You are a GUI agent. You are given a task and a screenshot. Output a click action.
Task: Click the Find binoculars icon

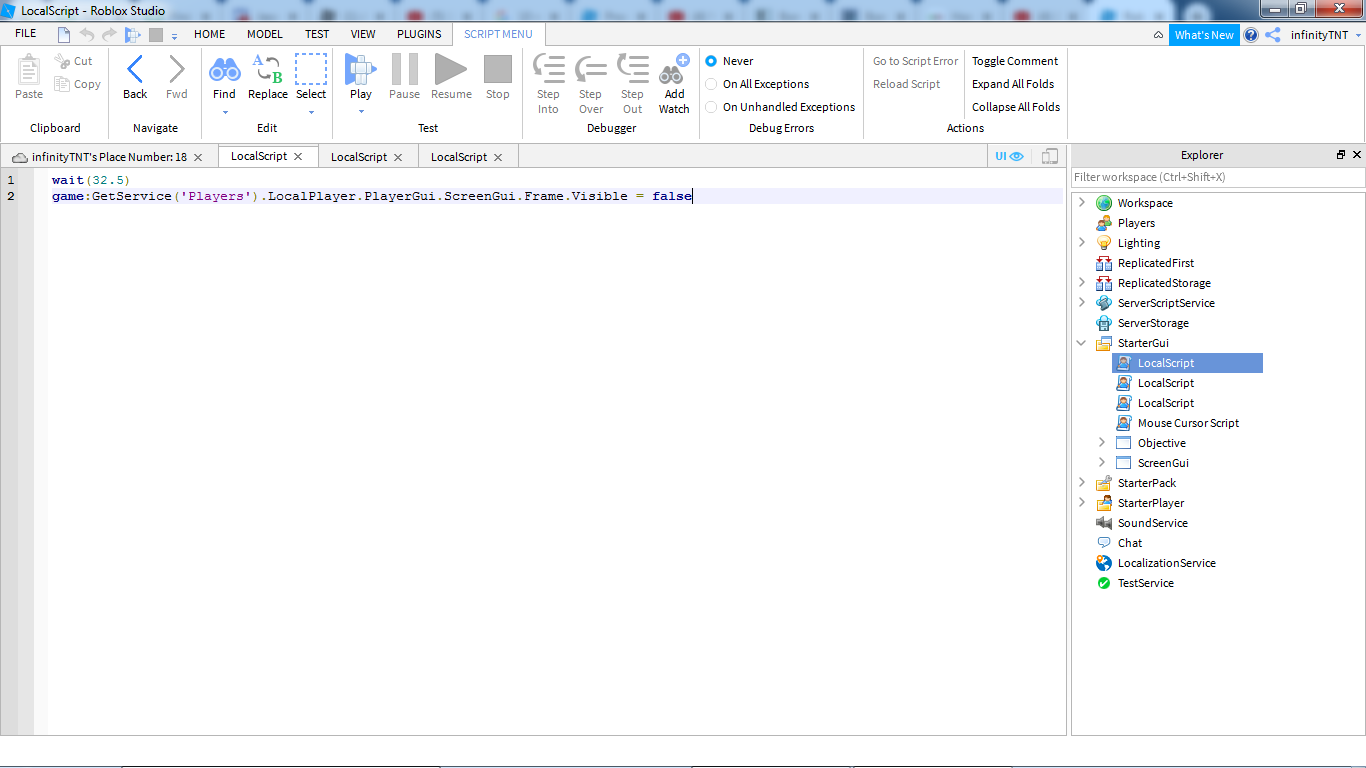[224, 71]
